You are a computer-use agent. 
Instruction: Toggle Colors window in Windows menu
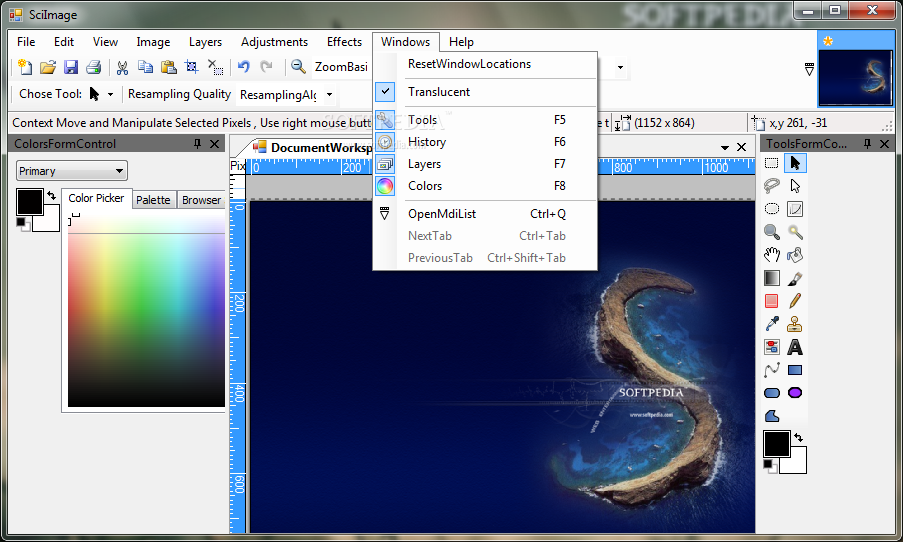pyautogui.click(x=485, y=185)
